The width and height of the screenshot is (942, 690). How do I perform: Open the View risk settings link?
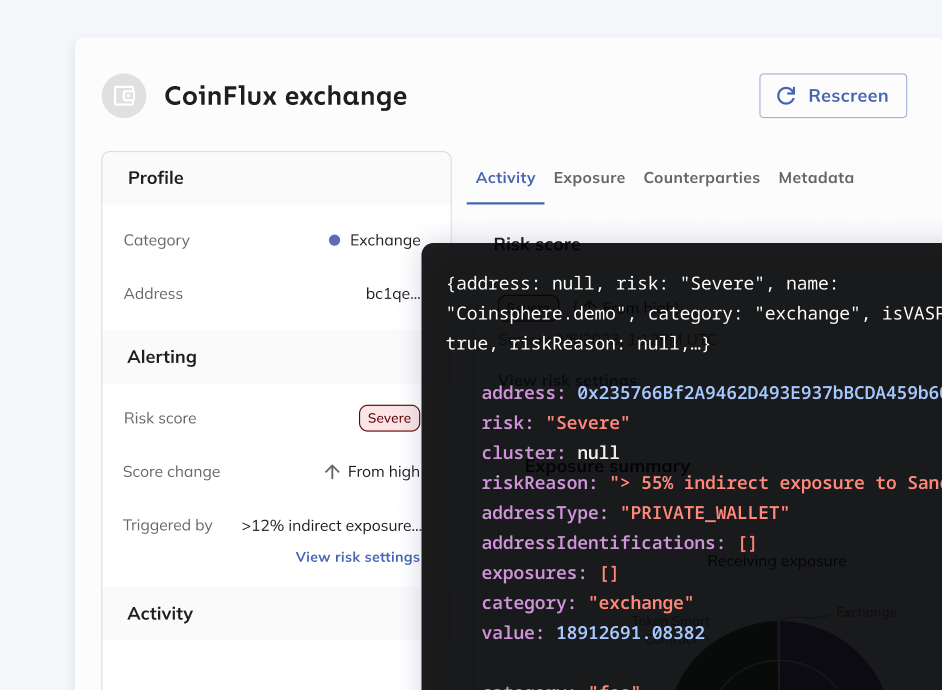[357, 557]
